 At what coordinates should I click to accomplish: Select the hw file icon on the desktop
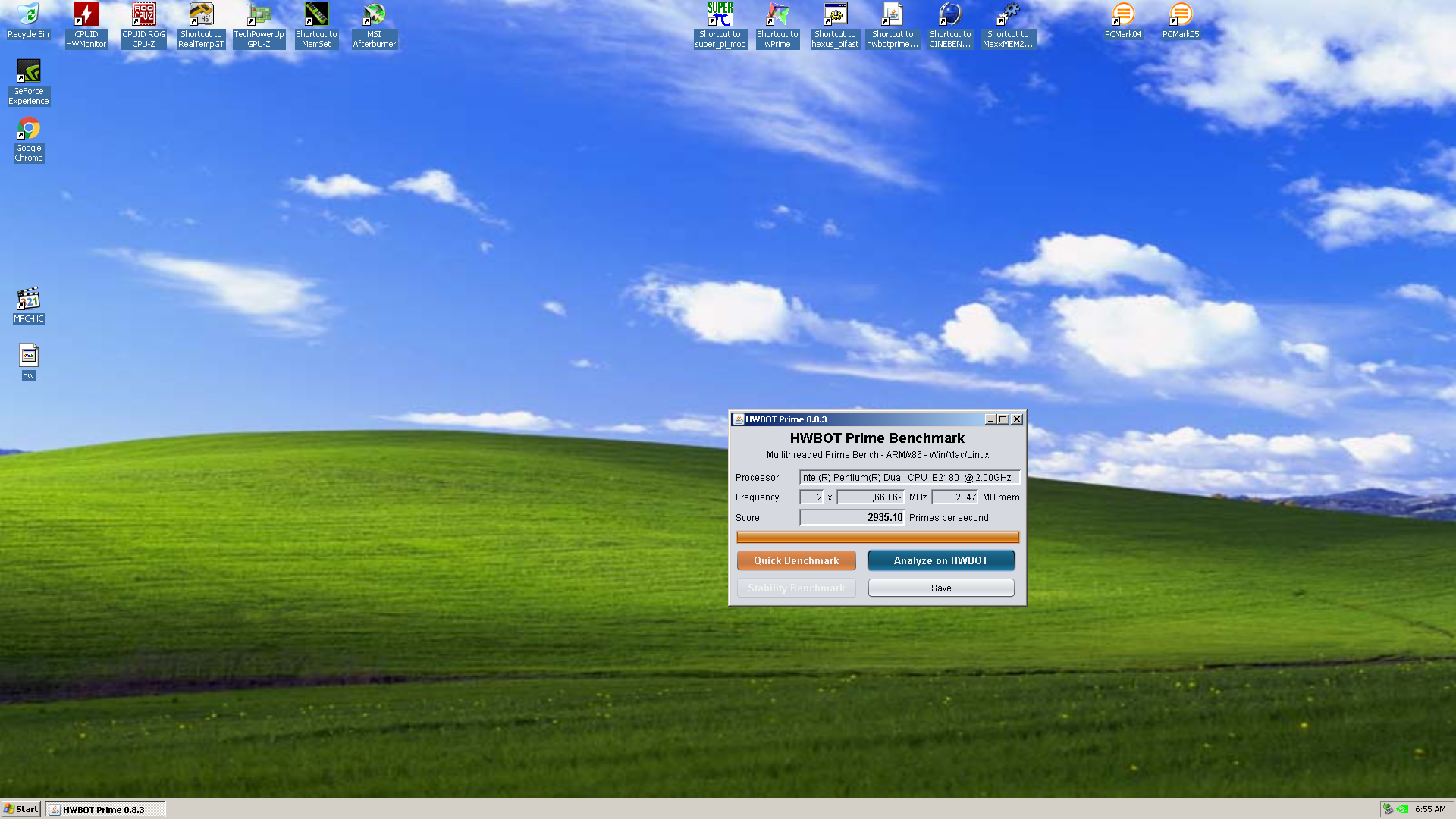[x=28, y=362]
